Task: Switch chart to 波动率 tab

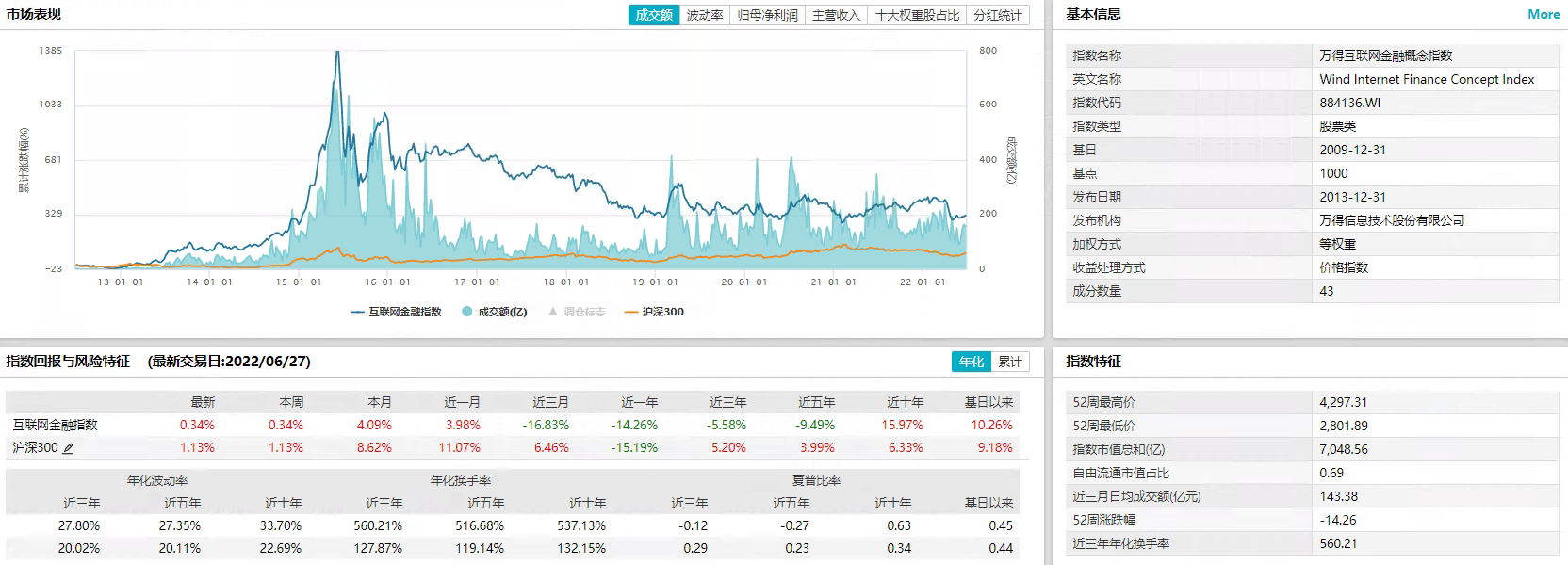Action: point(704,15)
